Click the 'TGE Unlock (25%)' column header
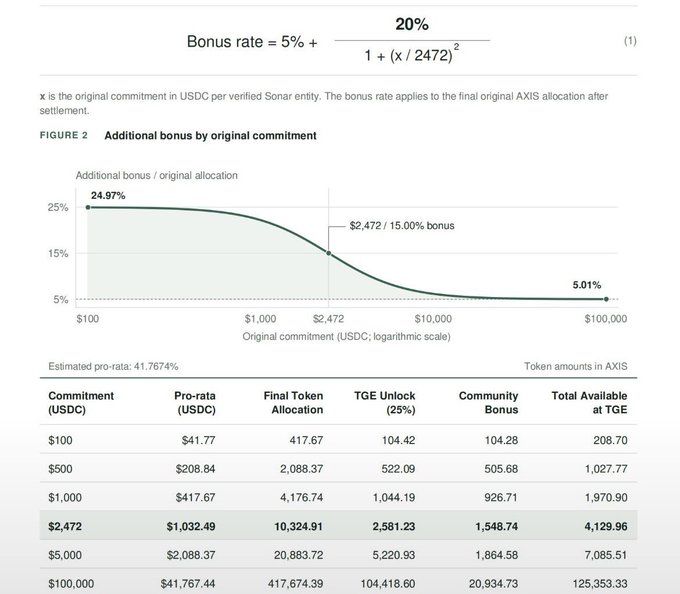Viewport: 680px width, 594px height. pyautogui.click(x=385, y=402)
